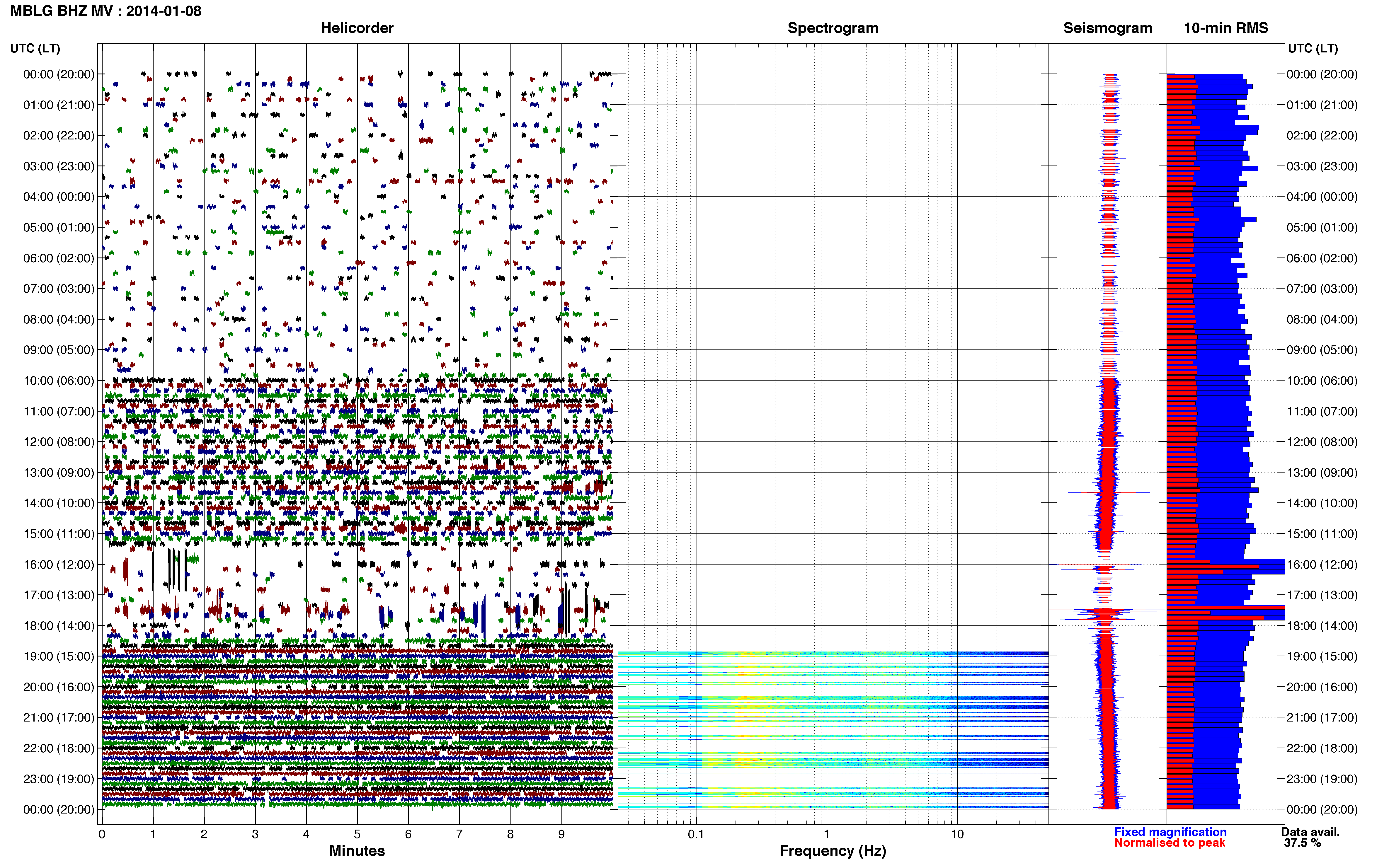1389x868 pixels.
Task: Click Minutes axis tick 2
Action: click(204, 834)
